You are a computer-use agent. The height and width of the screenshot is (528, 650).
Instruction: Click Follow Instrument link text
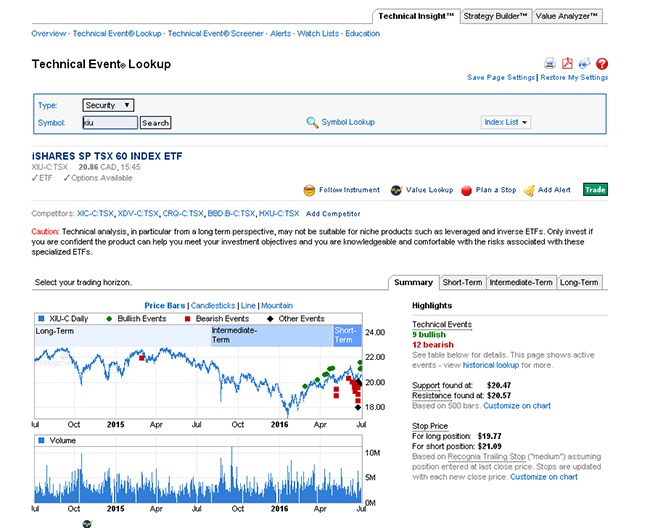[x=349, y=190]
